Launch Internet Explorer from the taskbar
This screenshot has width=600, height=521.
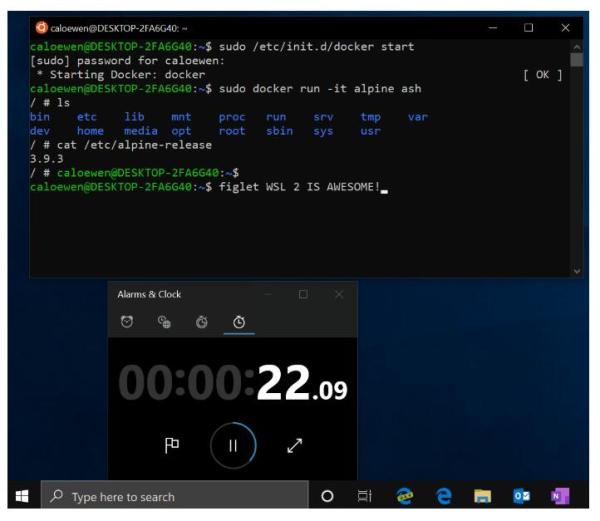click(405, 496)
